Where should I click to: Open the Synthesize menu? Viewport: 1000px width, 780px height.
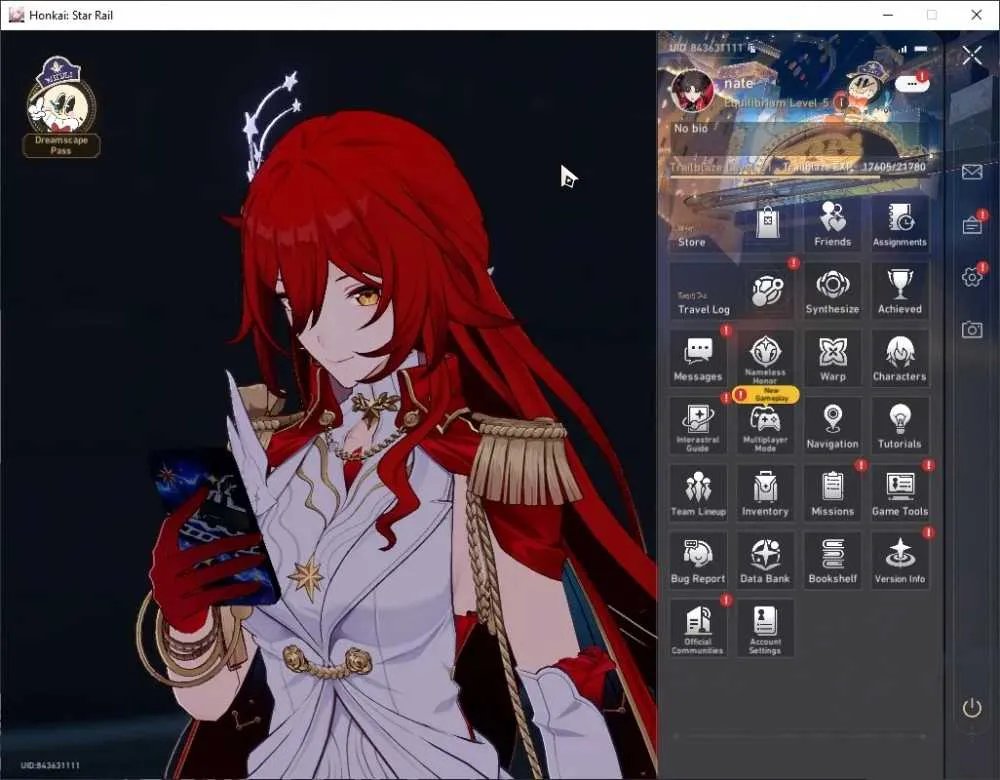coord(832,291)
